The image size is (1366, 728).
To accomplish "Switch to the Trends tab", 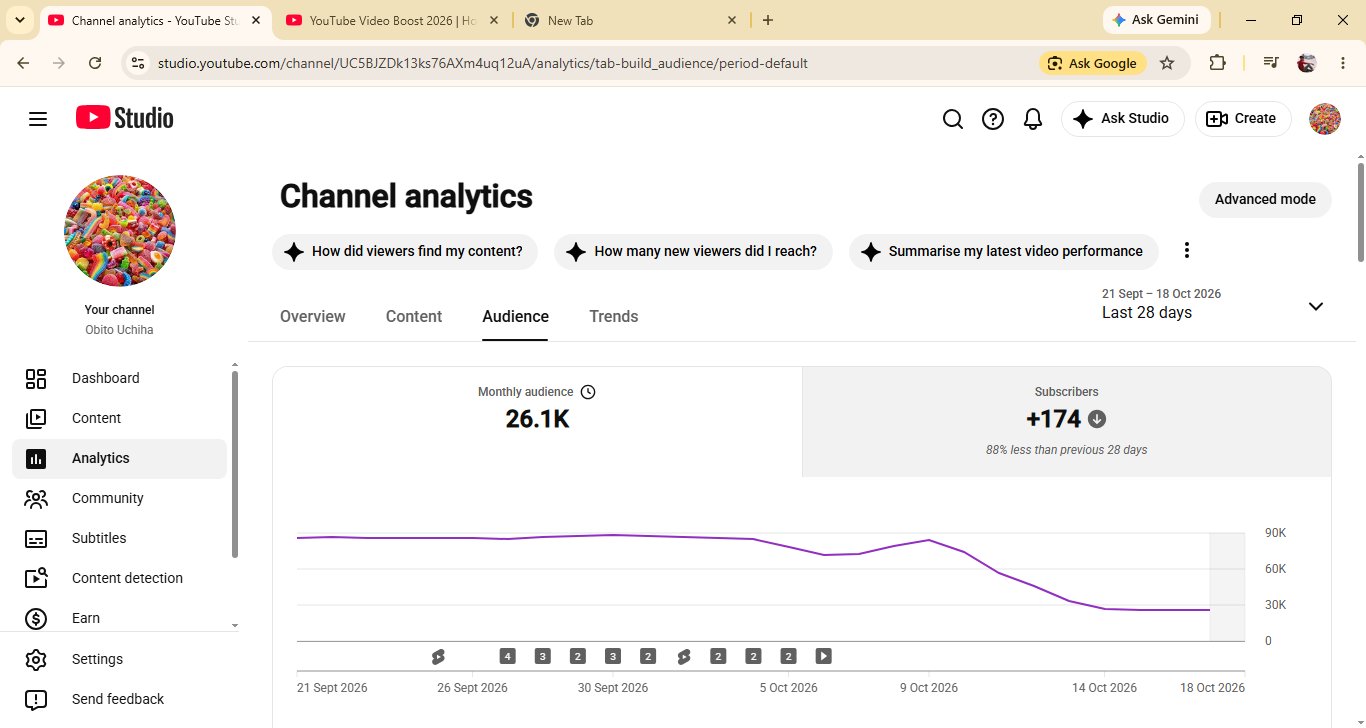I will point(614,317).
